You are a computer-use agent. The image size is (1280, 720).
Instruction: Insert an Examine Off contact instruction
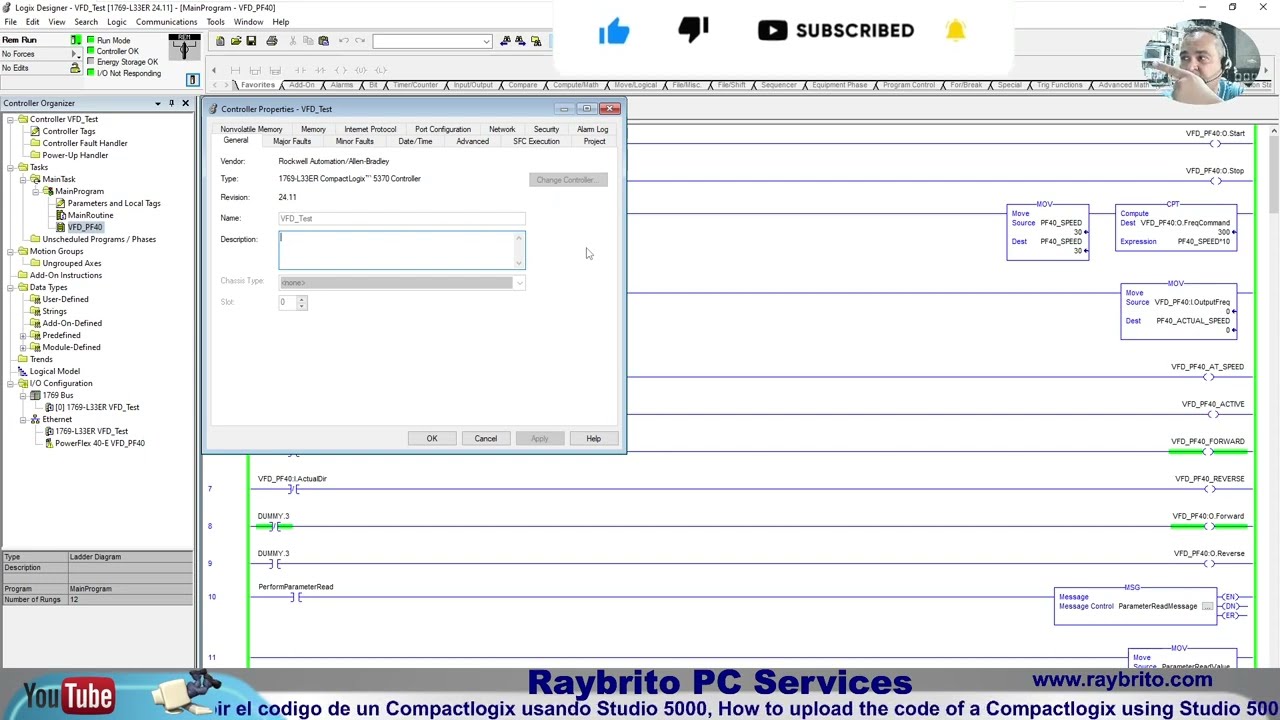click(319, 70)
